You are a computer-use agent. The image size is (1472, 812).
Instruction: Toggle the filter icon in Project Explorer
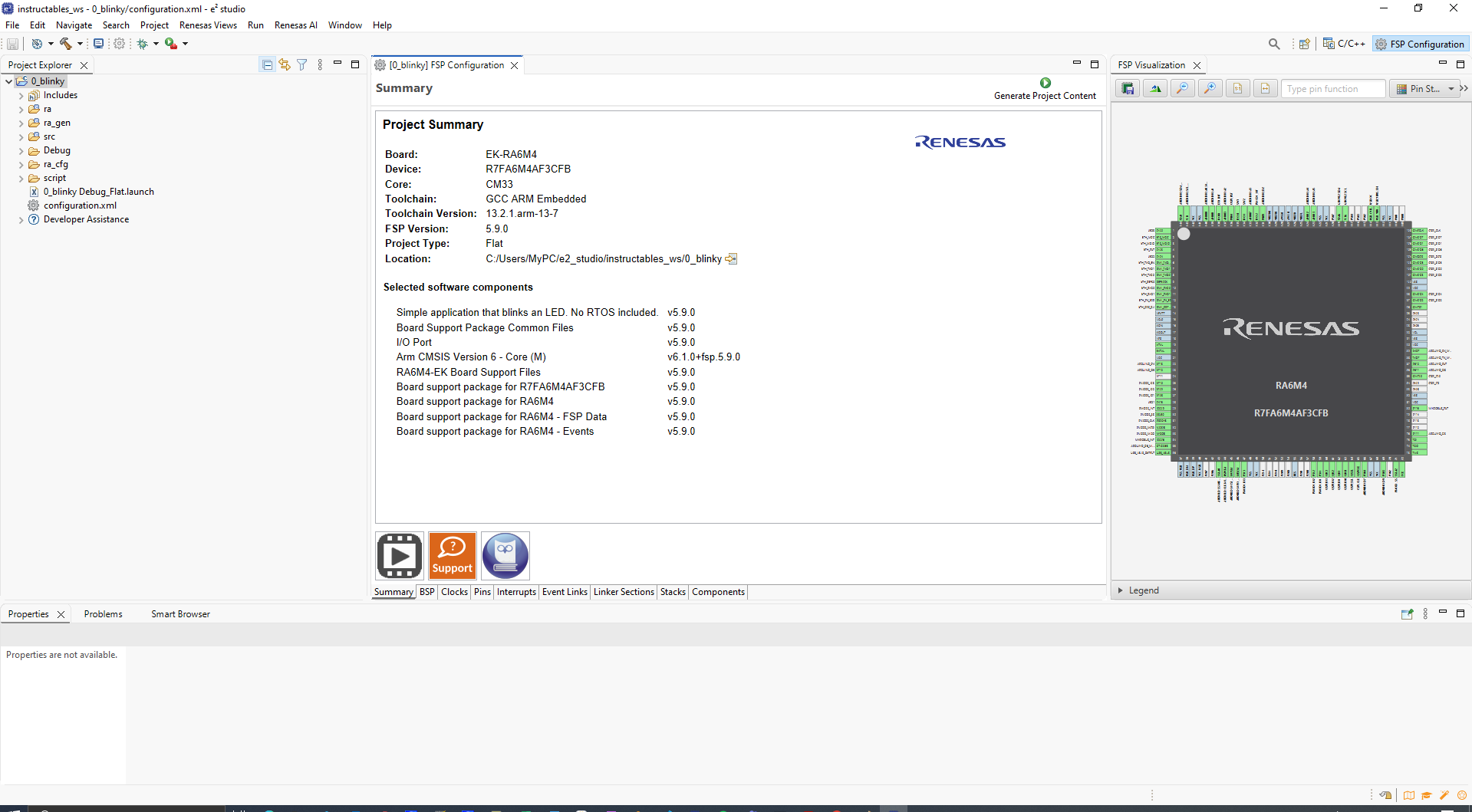pos(302,64)
